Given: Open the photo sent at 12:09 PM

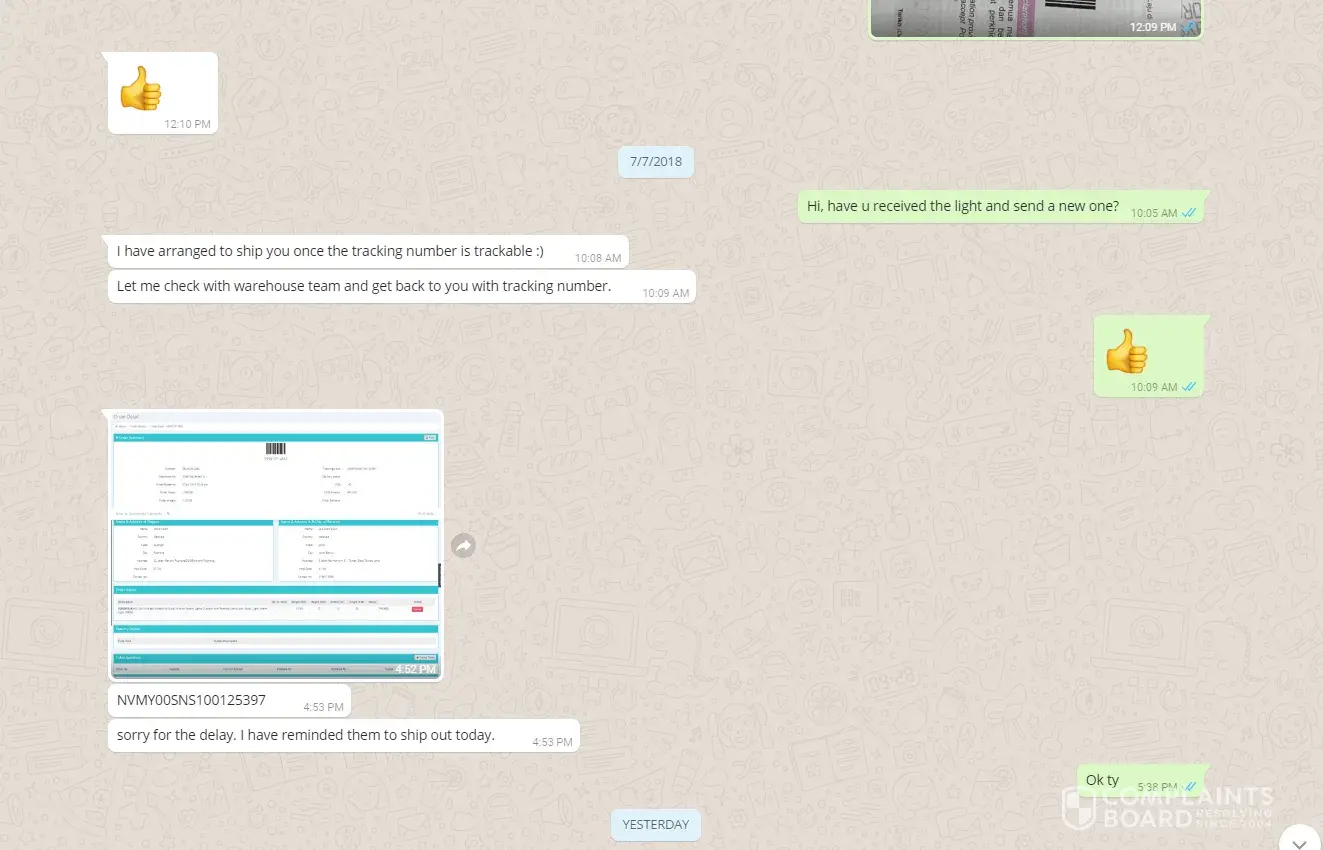Looking at the screenshot, I should pos(1035,19).
